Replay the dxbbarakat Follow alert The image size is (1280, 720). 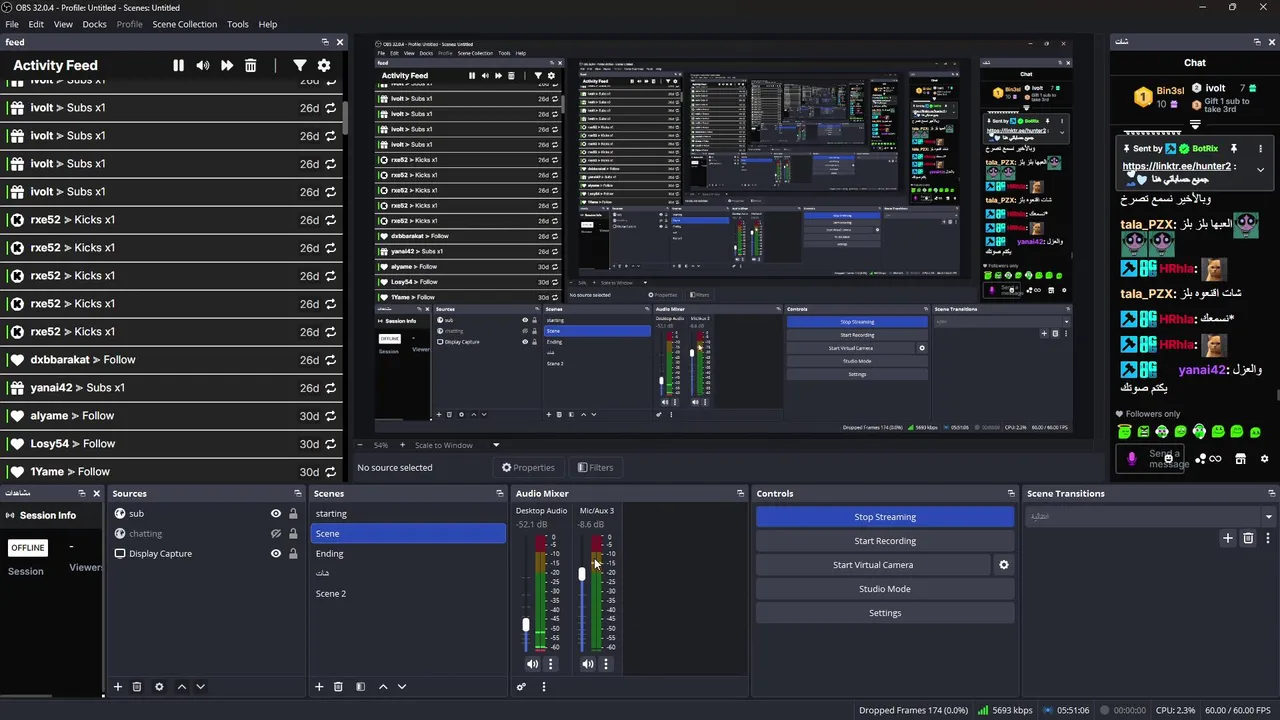[x=331, y=360]
